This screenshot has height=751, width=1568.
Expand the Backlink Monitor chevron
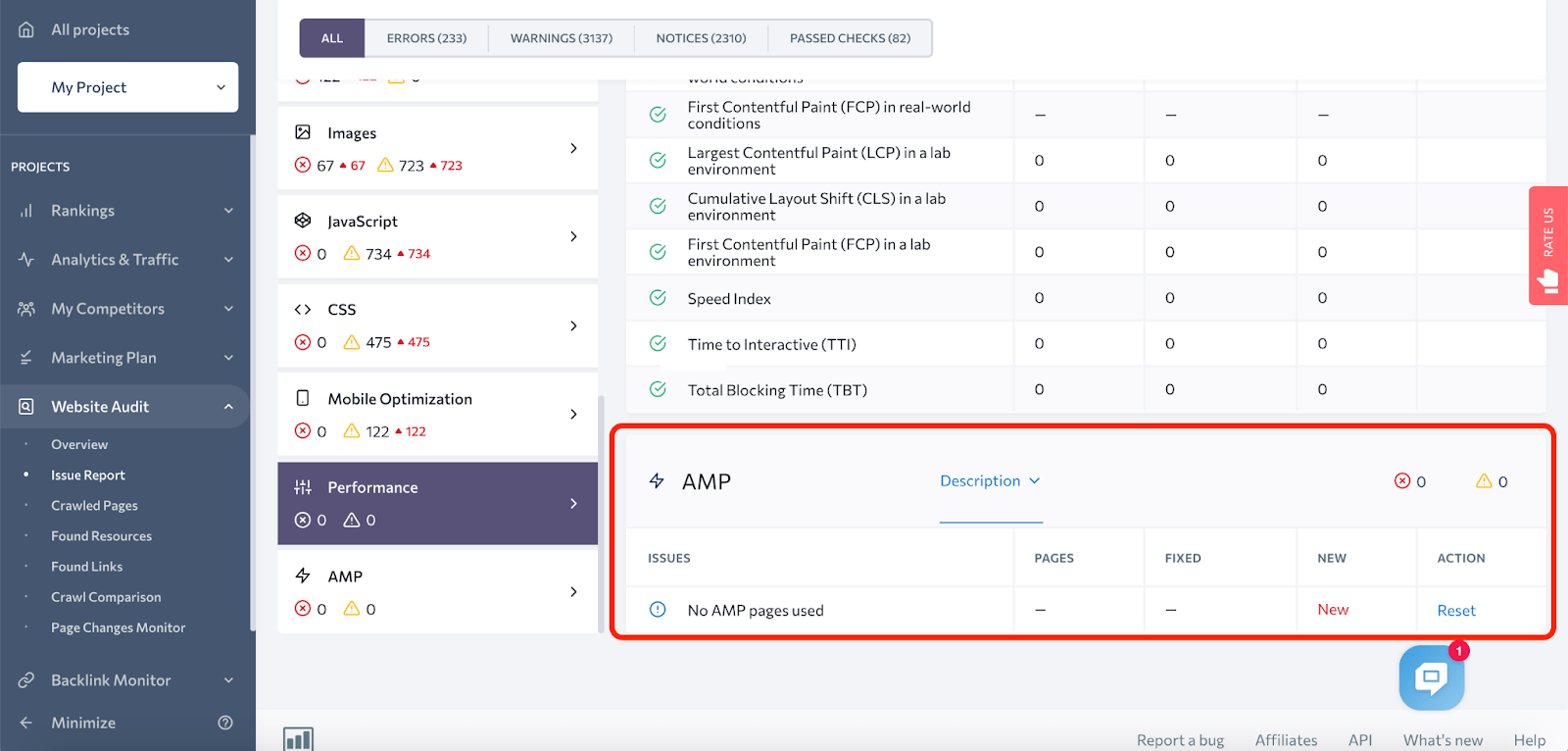pyautogui.click(x=228, y=680)
